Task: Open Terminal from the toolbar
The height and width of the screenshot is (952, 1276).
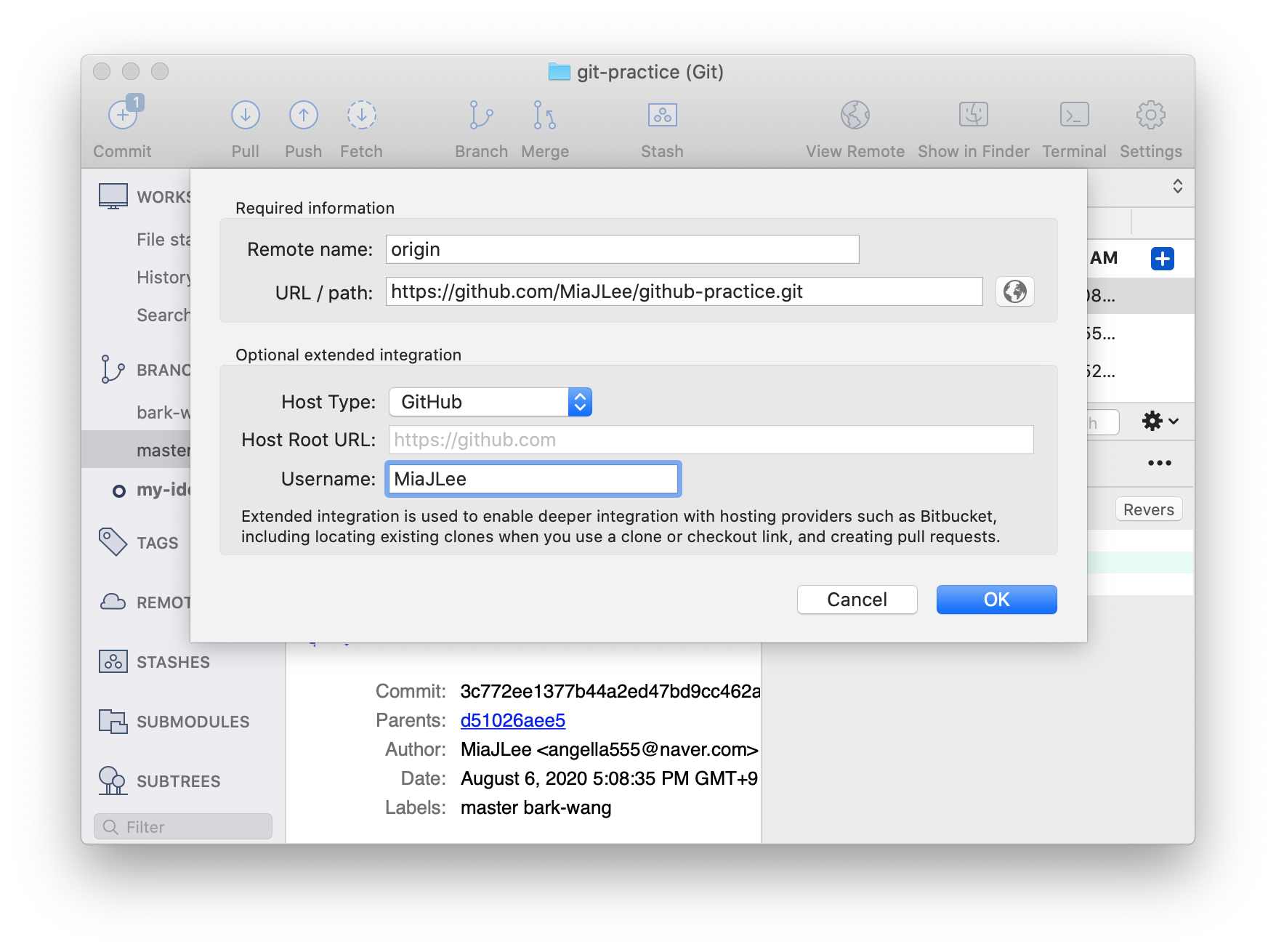Action: click(1074, 115)
